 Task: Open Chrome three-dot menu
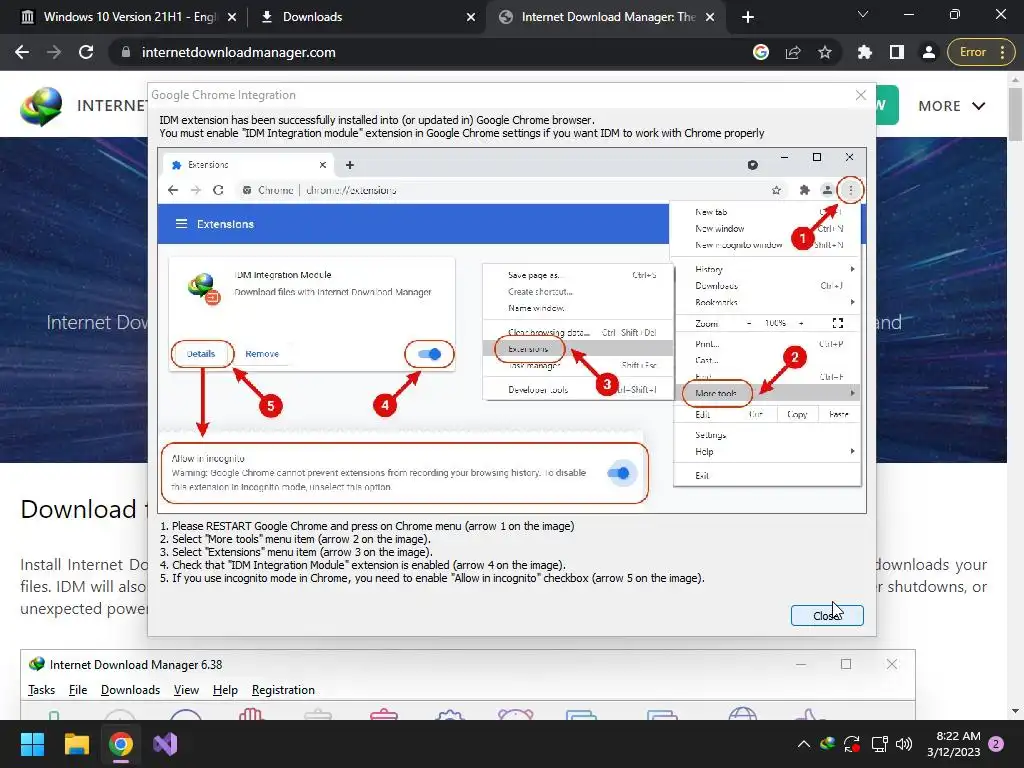1002,52
